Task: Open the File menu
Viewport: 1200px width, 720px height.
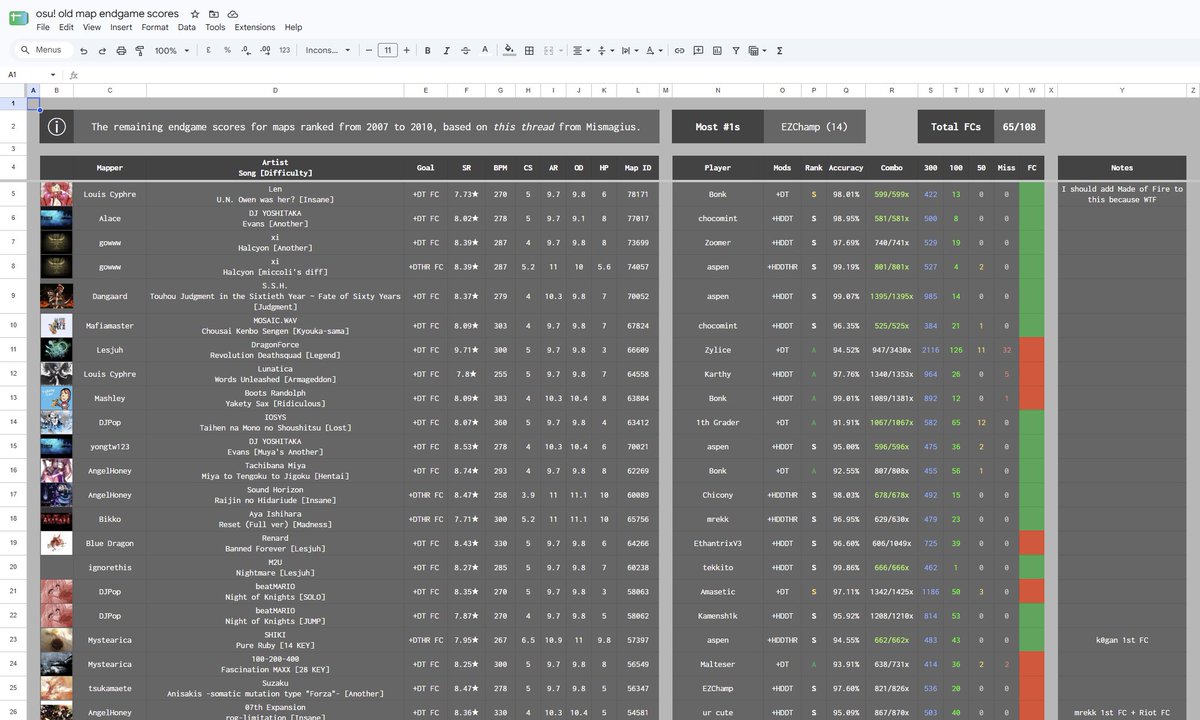Action: tap(43, 27)
